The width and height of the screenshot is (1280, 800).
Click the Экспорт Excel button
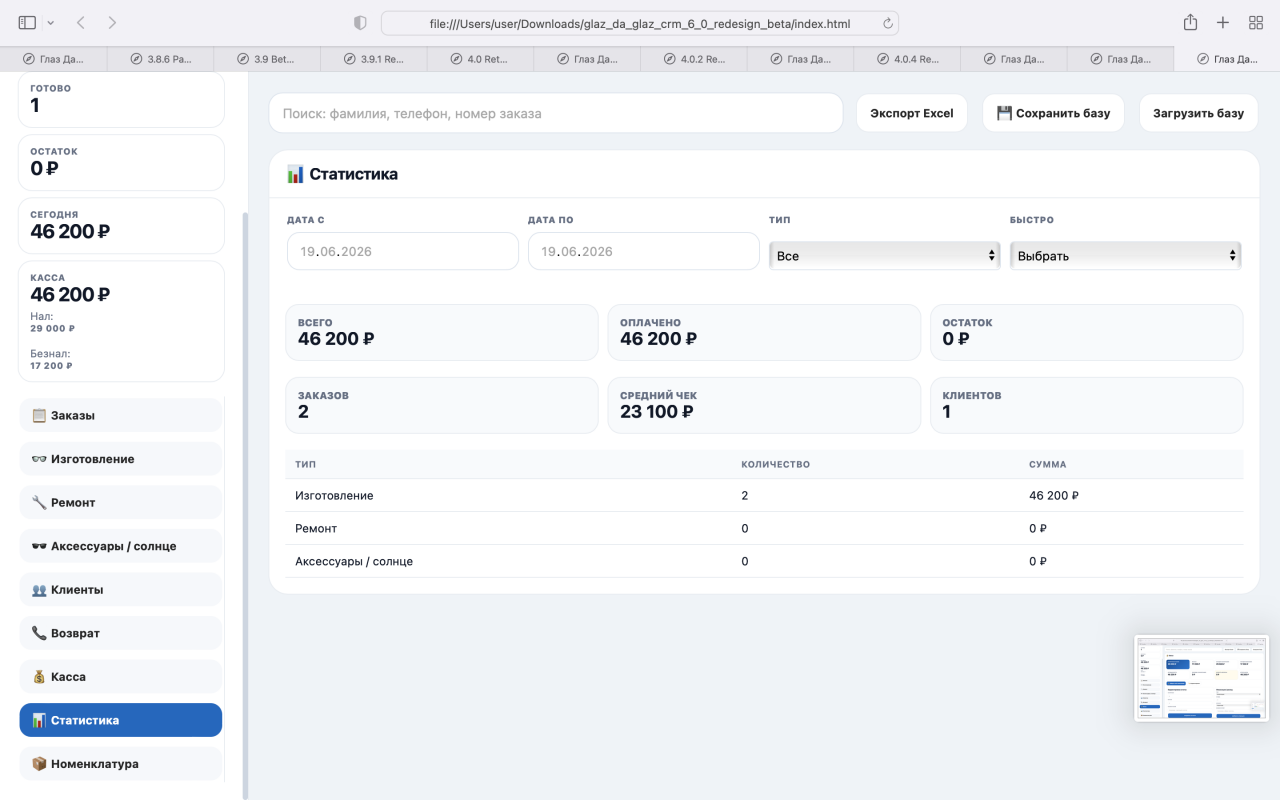[x=912, y=113]
